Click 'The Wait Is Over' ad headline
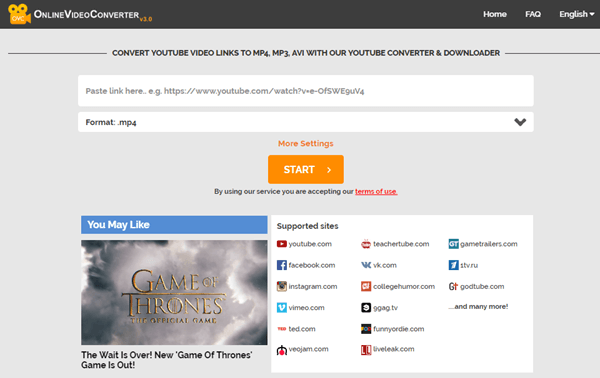The width and height of the screenshot is (600, 378). 166,360
